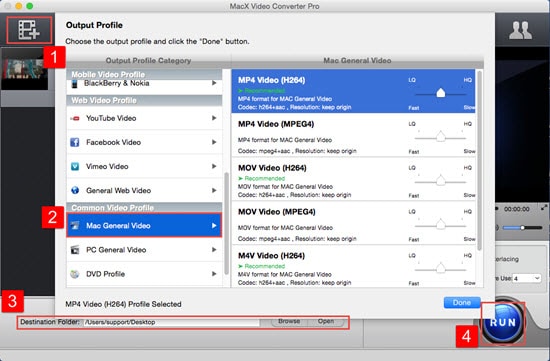
Task: Select PC General Video category
Action: point(144,250)
